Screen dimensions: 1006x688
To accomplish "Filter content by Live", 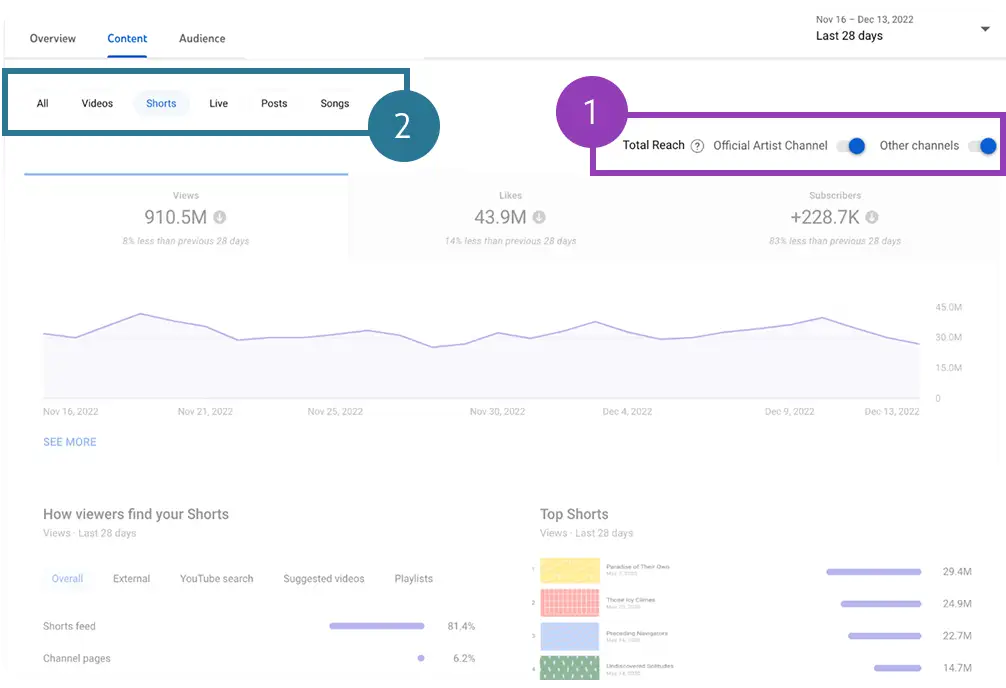I will 218,103.
